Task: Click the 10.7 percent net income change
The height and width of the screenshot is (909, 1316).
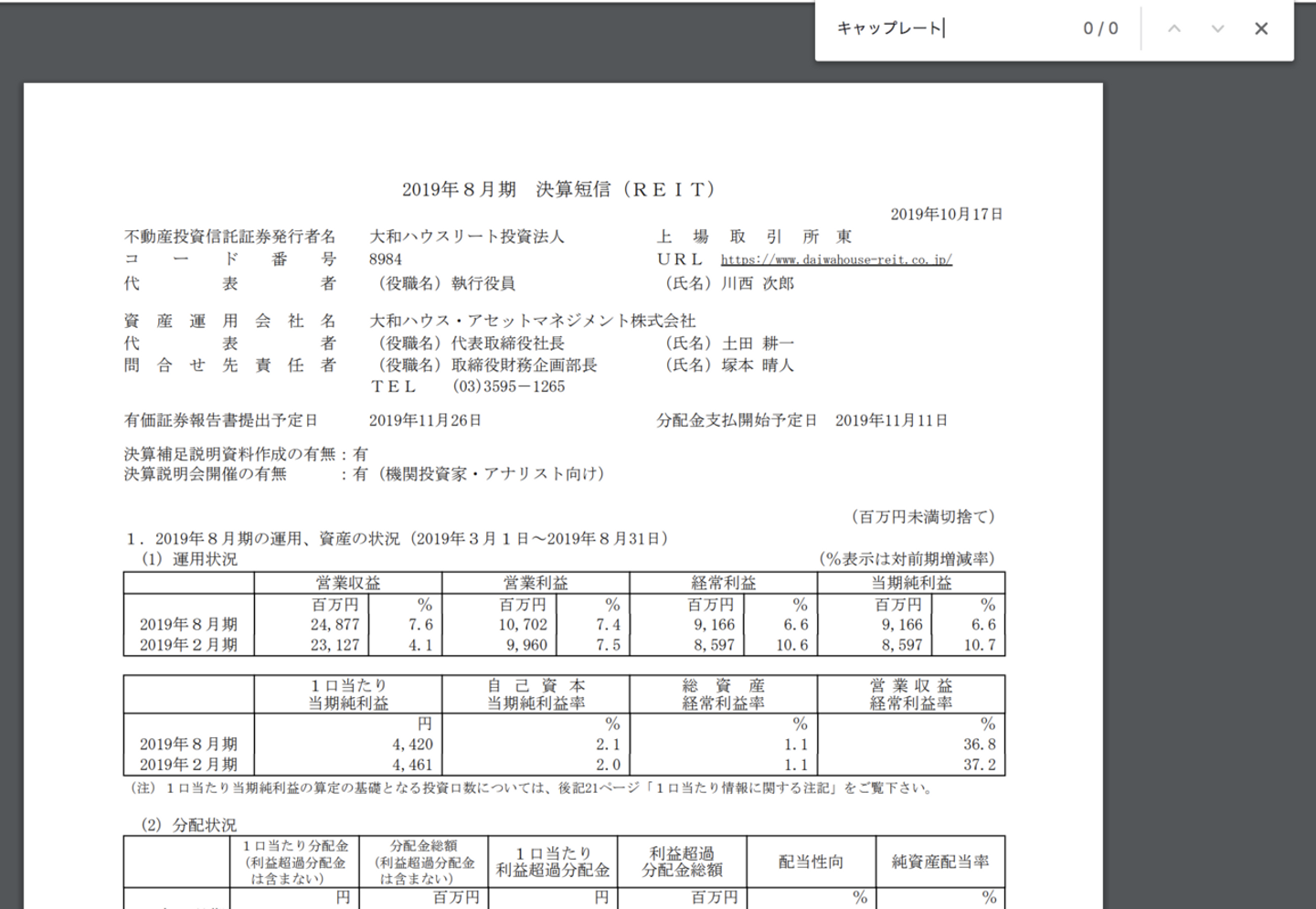Action: pos(980,645)
